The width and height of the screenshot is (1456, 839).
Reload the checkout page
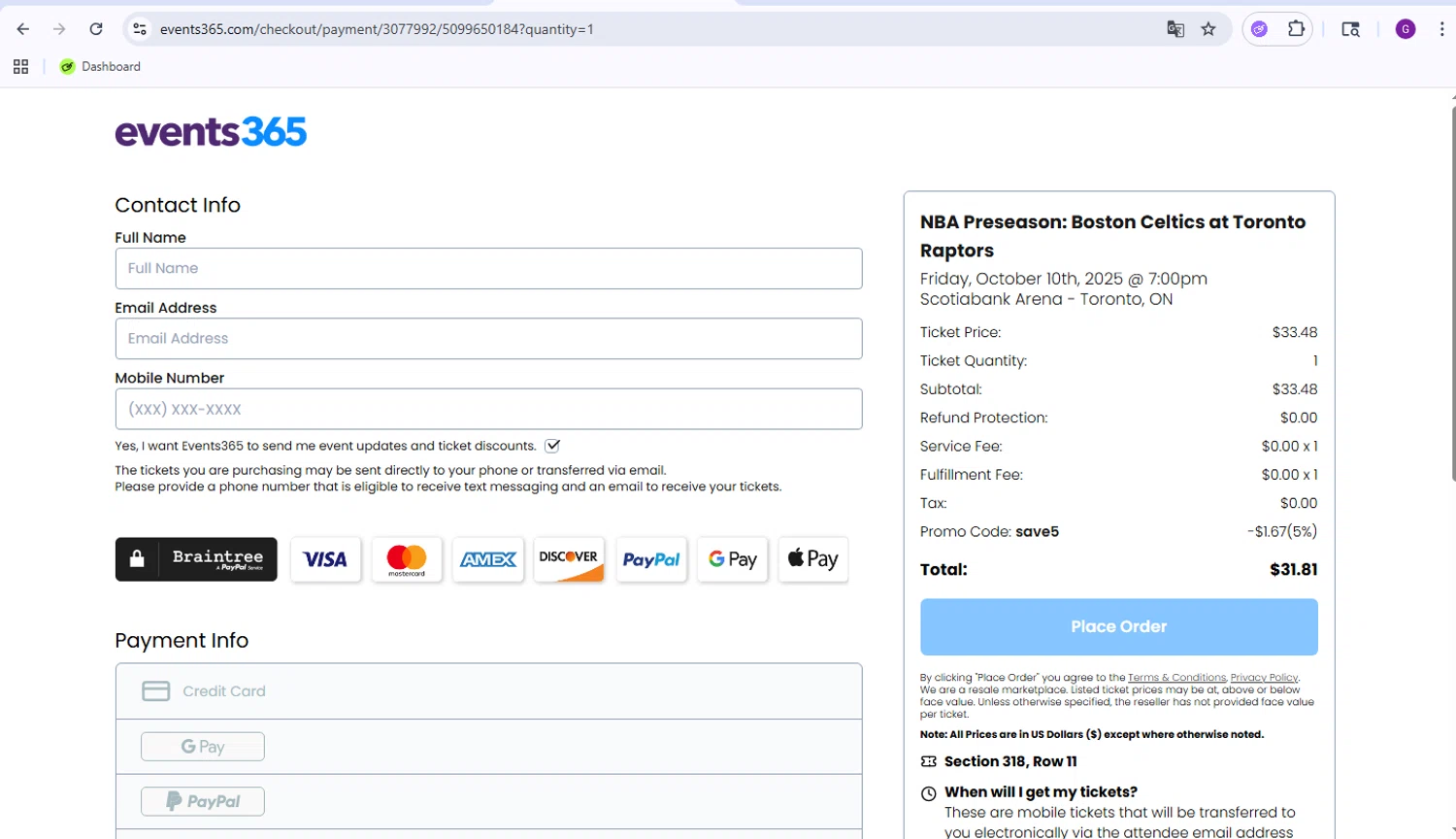pyautogui.click(x=96, y=29)
